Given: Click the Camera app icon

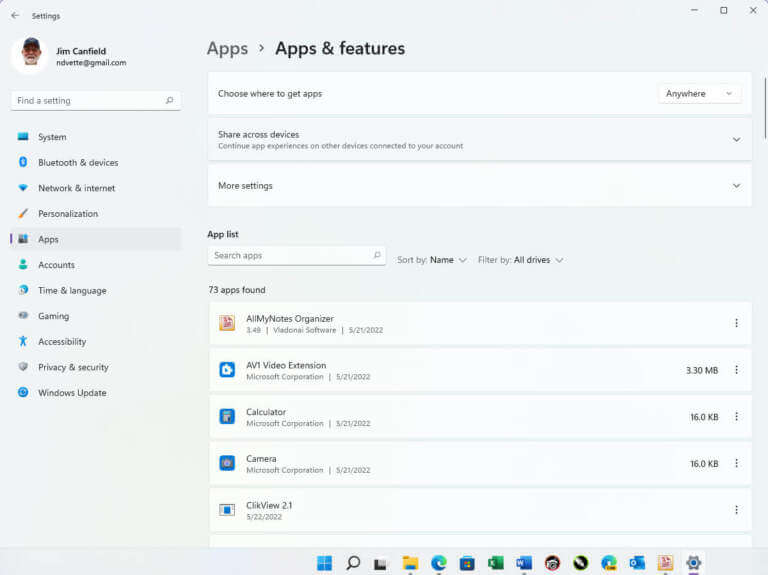Looking at the screenshot, I should point(227,463).
